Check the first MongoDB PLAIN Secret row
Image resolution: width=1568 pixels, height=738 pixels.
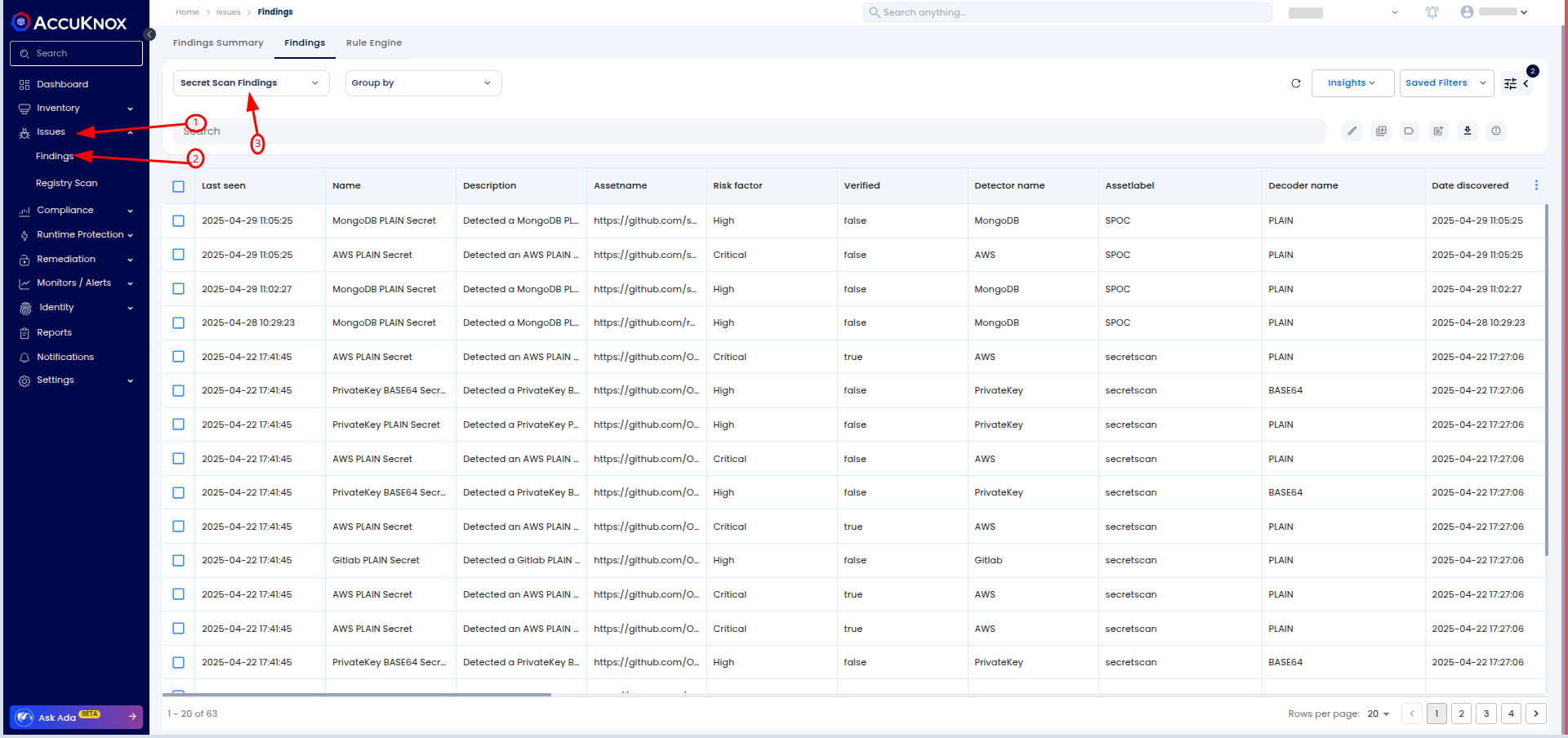pos(179,220)
